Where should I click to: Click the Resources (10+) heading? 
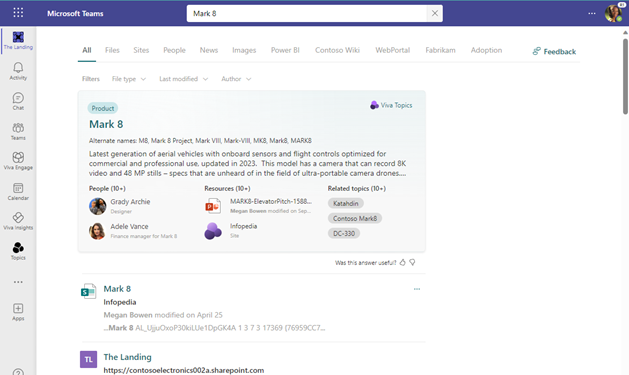(x=227, y=189)
